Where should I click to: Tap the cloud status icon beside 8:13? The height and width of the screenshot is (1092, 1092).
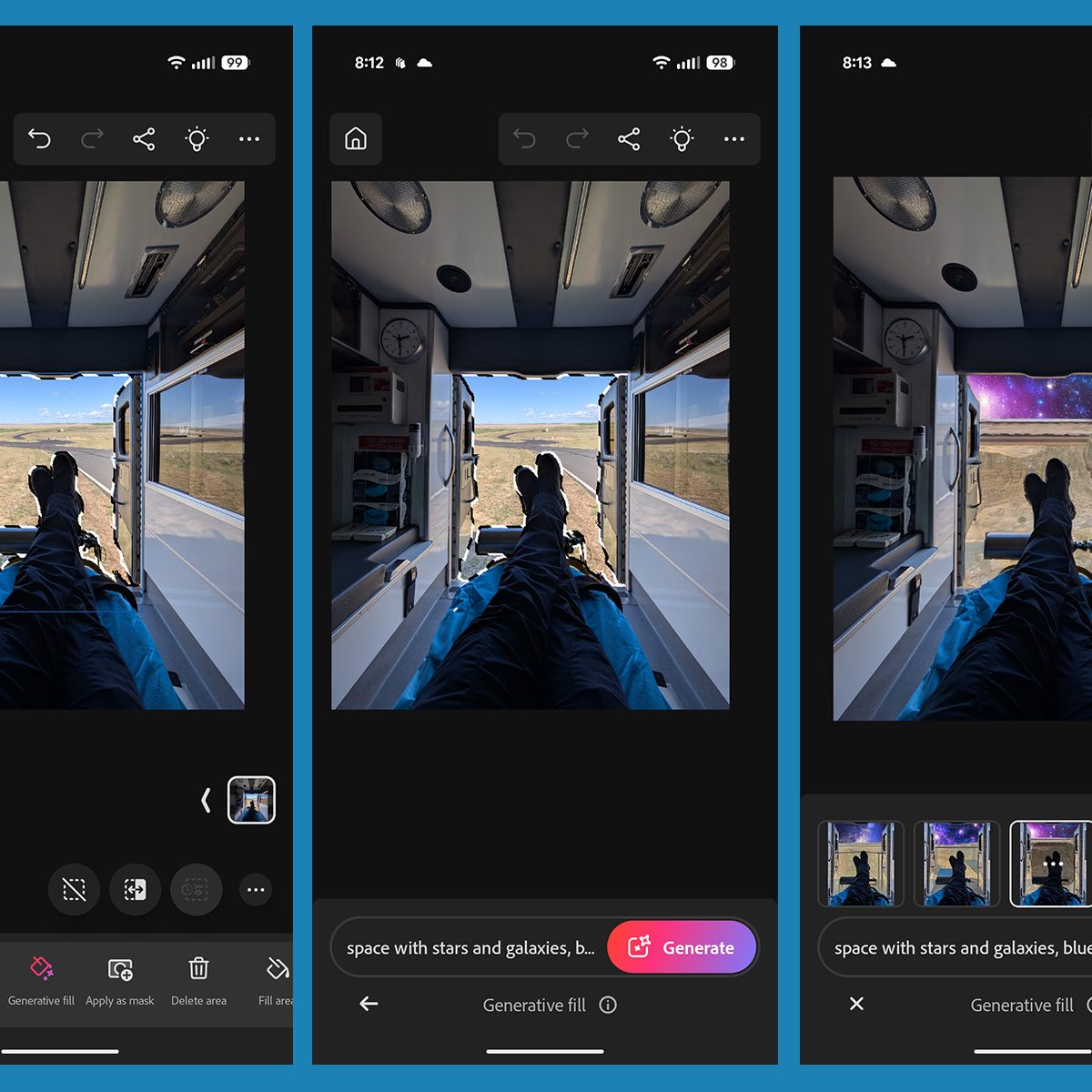coord(889,63)
